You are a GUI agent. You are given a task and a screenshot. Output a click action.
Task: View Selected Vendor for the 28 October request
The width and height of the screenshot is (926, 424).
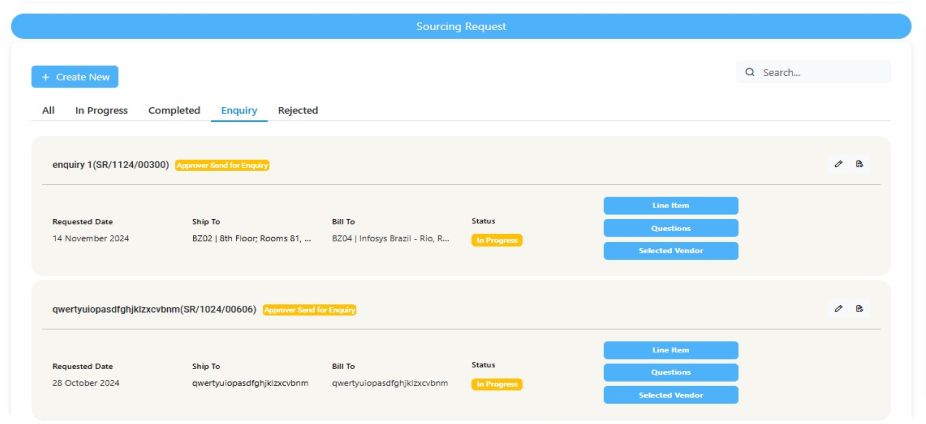(671, 395)
